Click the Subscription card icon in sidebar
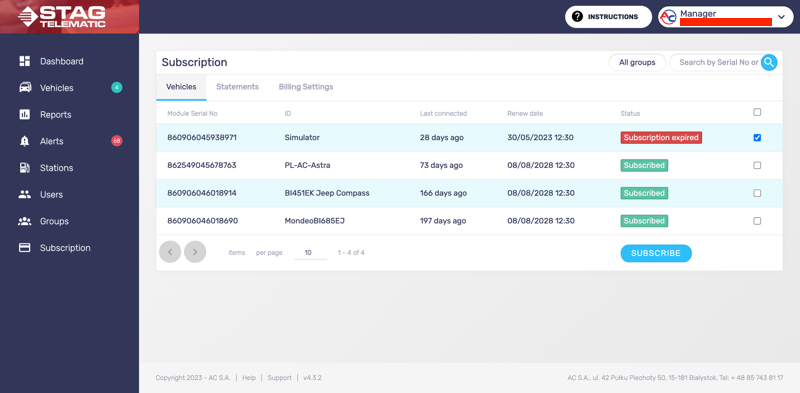 click(x=24, y=248)
